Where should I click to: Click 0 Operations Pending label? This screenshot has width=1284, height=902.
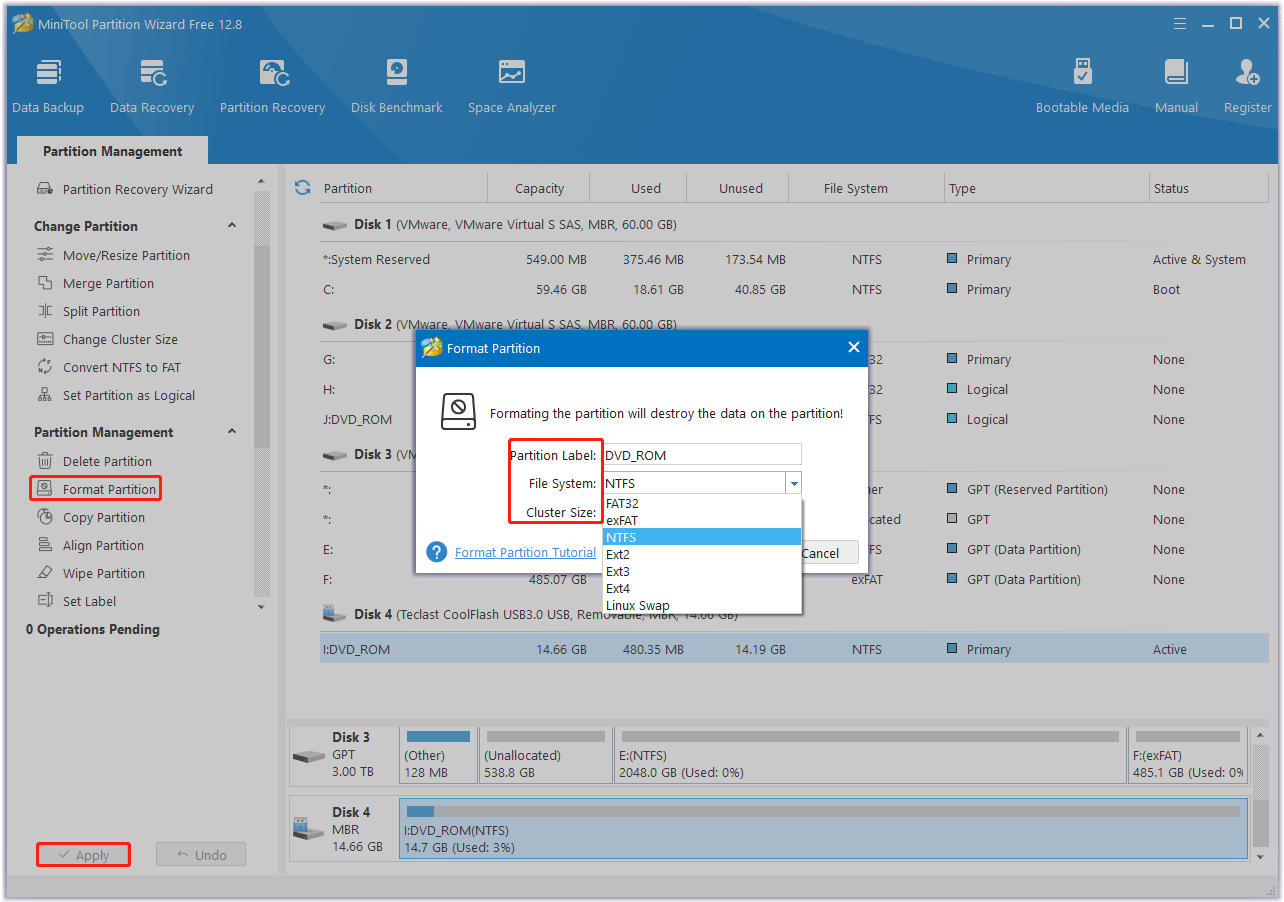pyautogui.click(x=93, y=629)
